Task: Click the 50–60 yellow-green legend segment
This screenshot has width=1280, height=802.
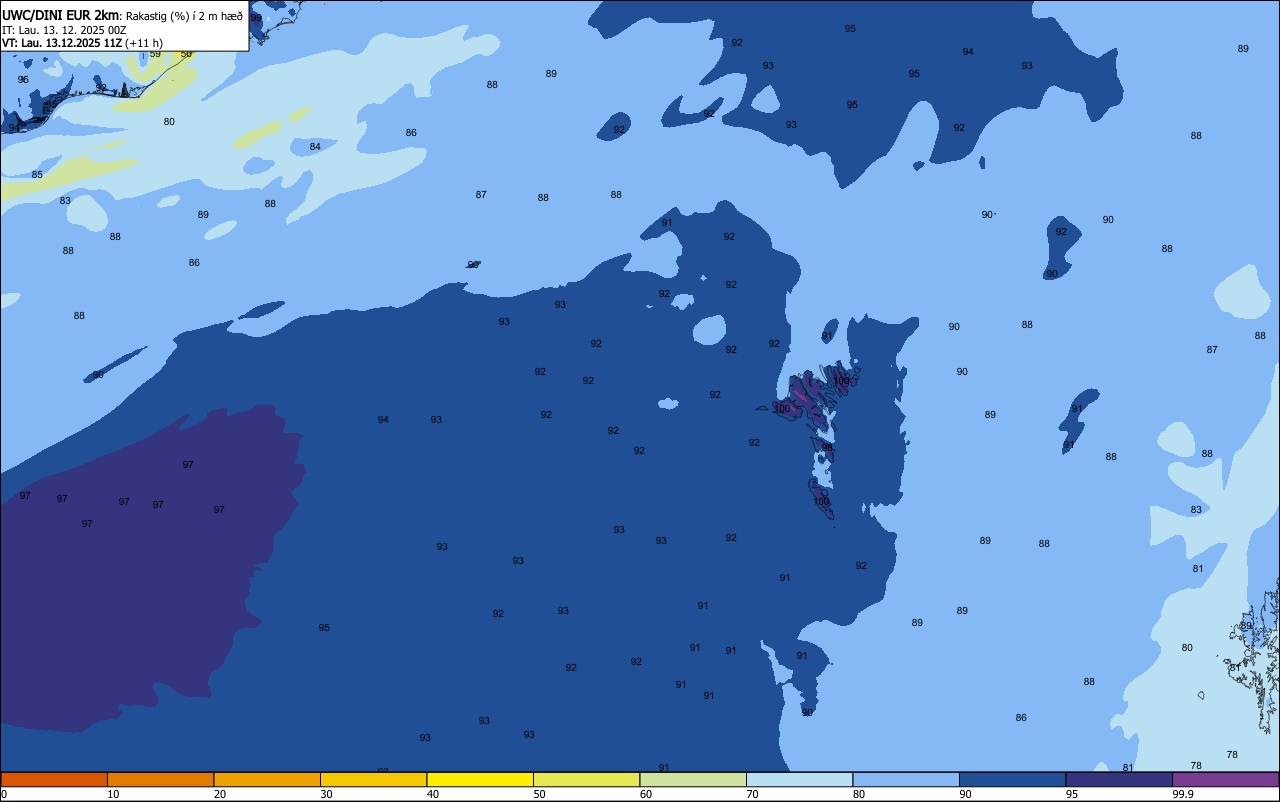Action: pos(586,779)
